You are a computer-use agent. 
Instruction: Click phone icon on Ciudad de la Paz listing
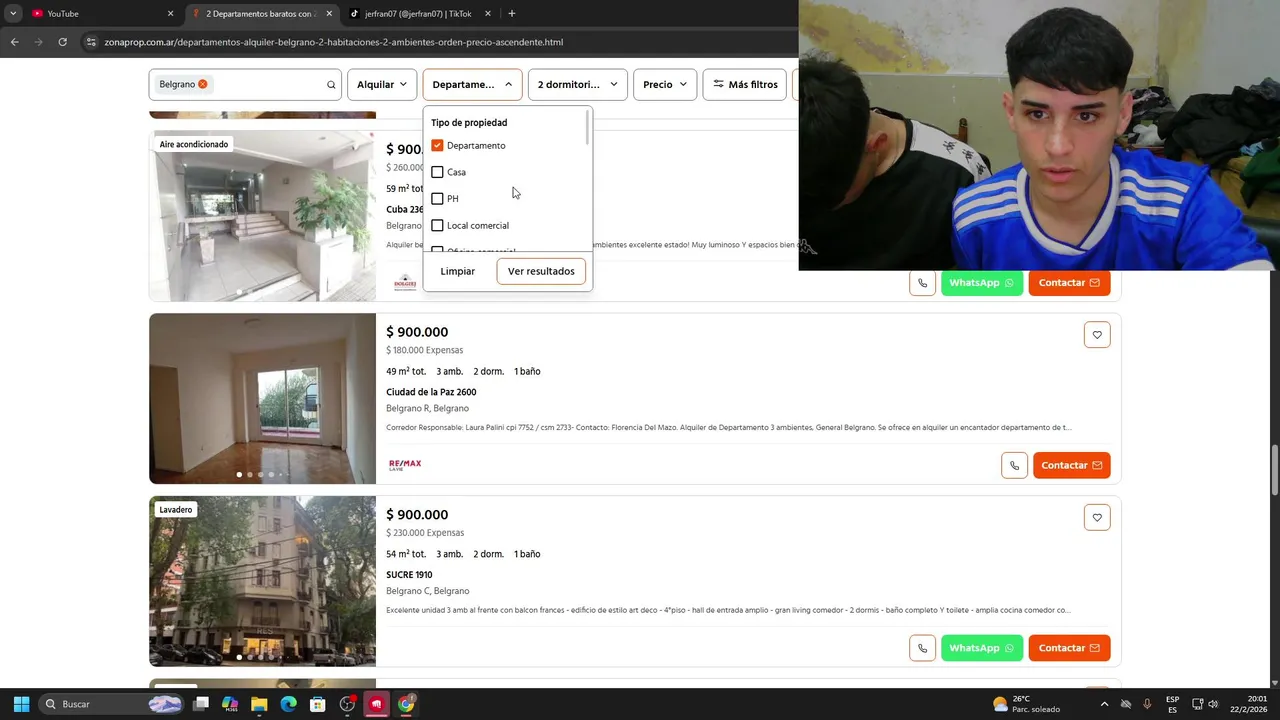point(1014,465)
